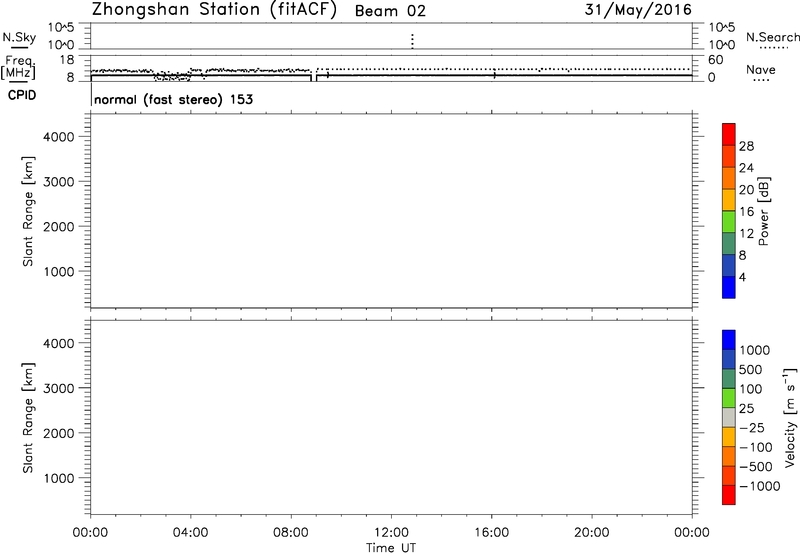
Task: Click the 'CPID' label
Action: click(22, 95)
